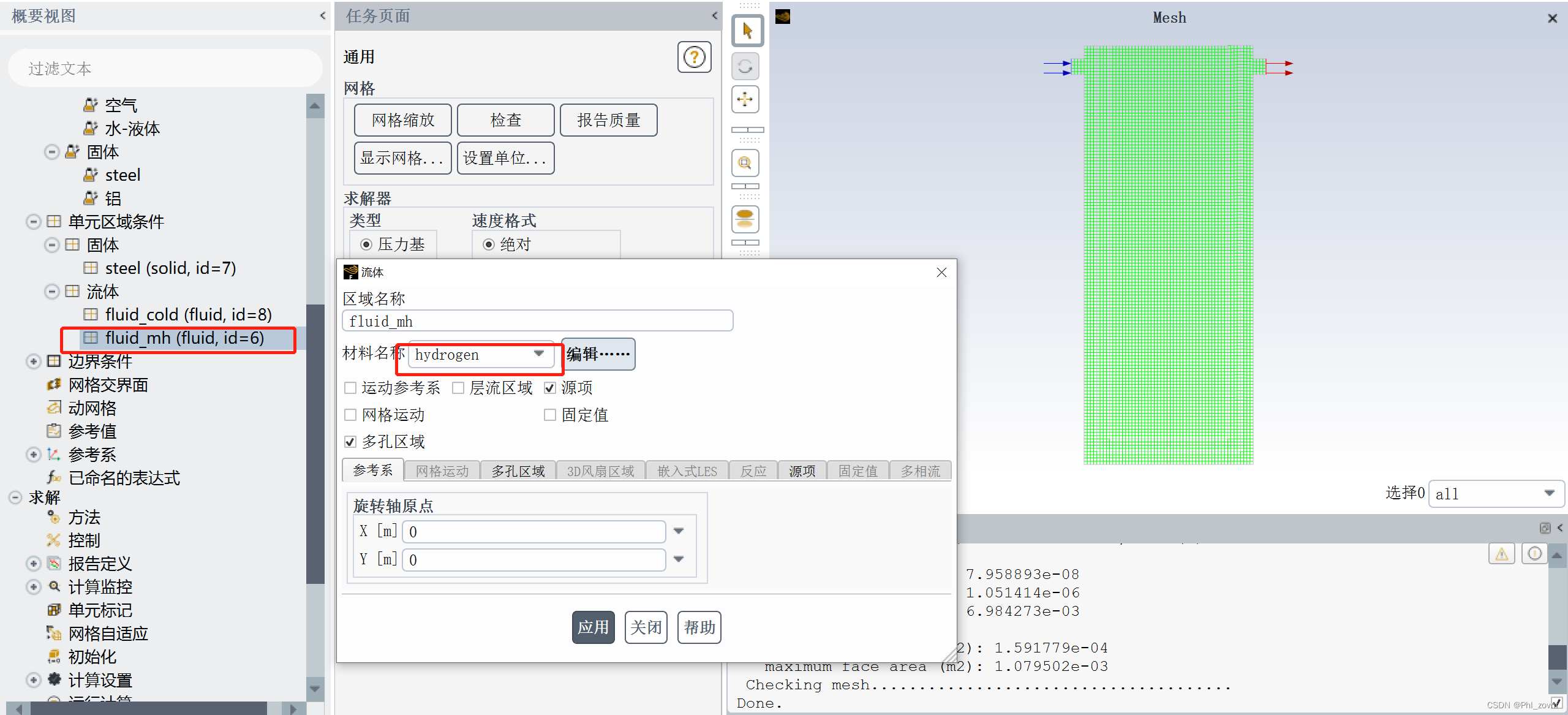Open the help question mark icon
The image size is (1568, 715).
pos(694,58)
